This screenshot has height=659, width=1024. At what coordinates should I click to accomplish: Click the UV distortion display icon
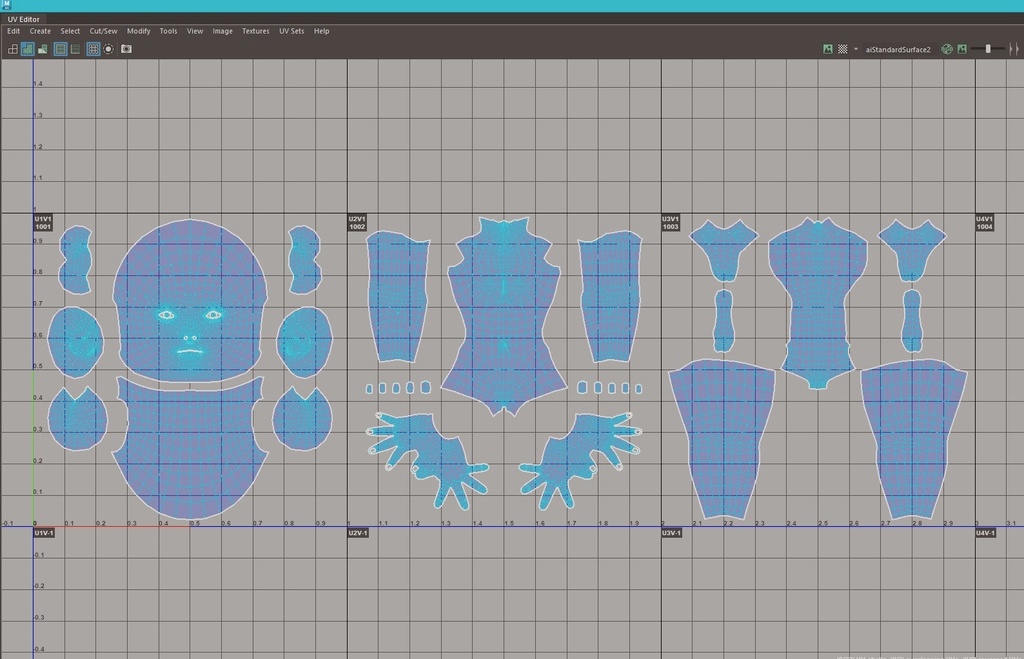pyautogui.click(x=42, y=49)
